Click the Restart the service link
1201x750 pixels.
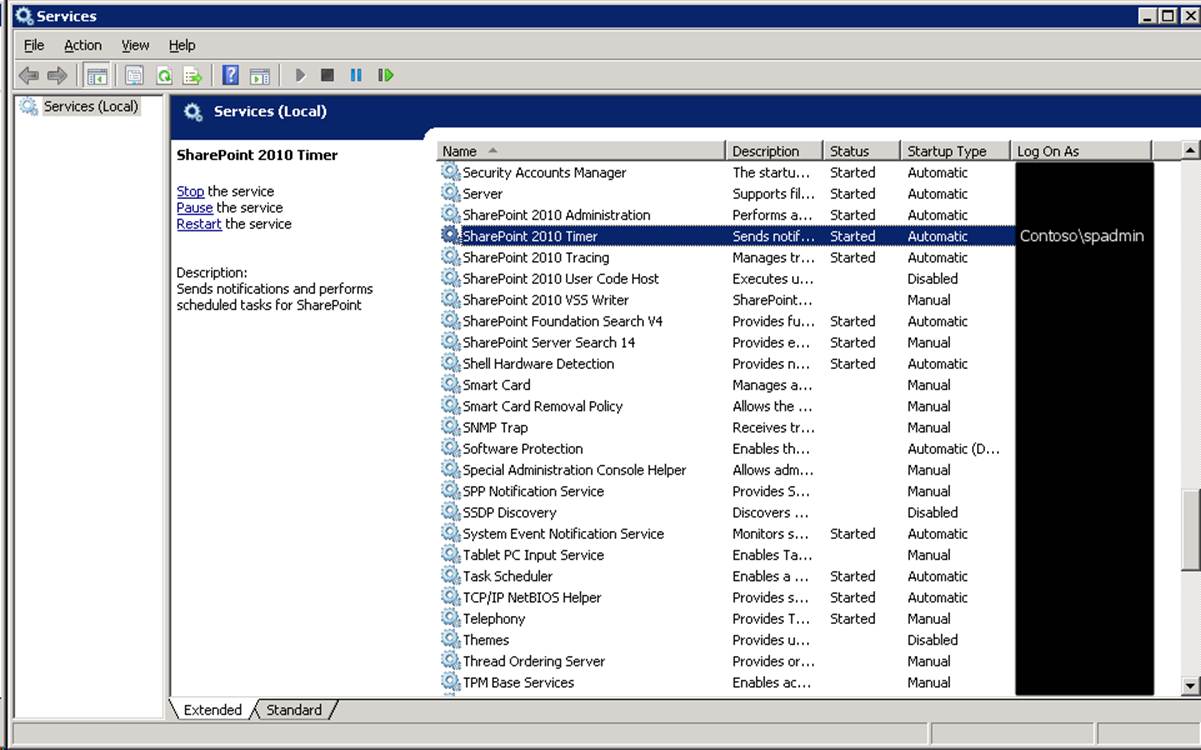tap(199, 224)
